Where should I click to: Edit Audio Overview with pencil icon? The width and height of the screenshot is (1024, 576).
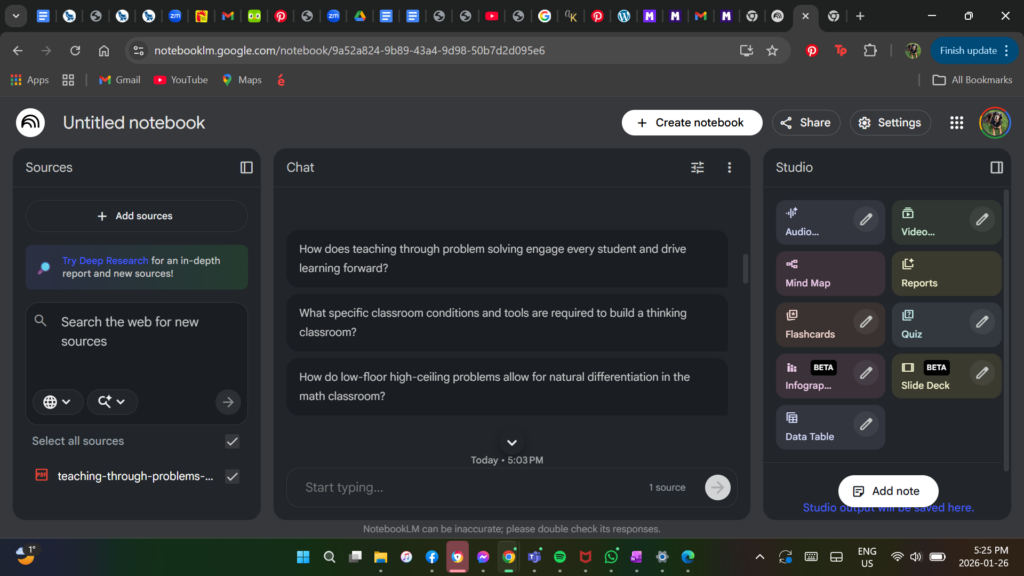tap(865, 219)
